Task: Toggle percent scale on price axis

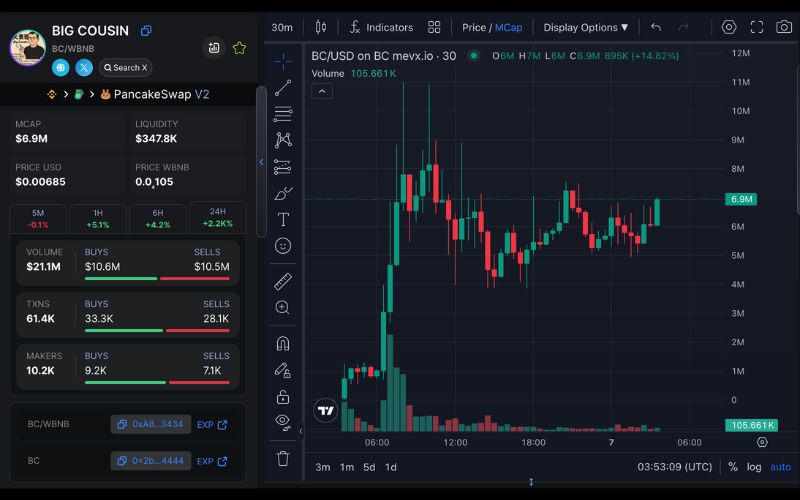Action: click(x=733, y=467)
